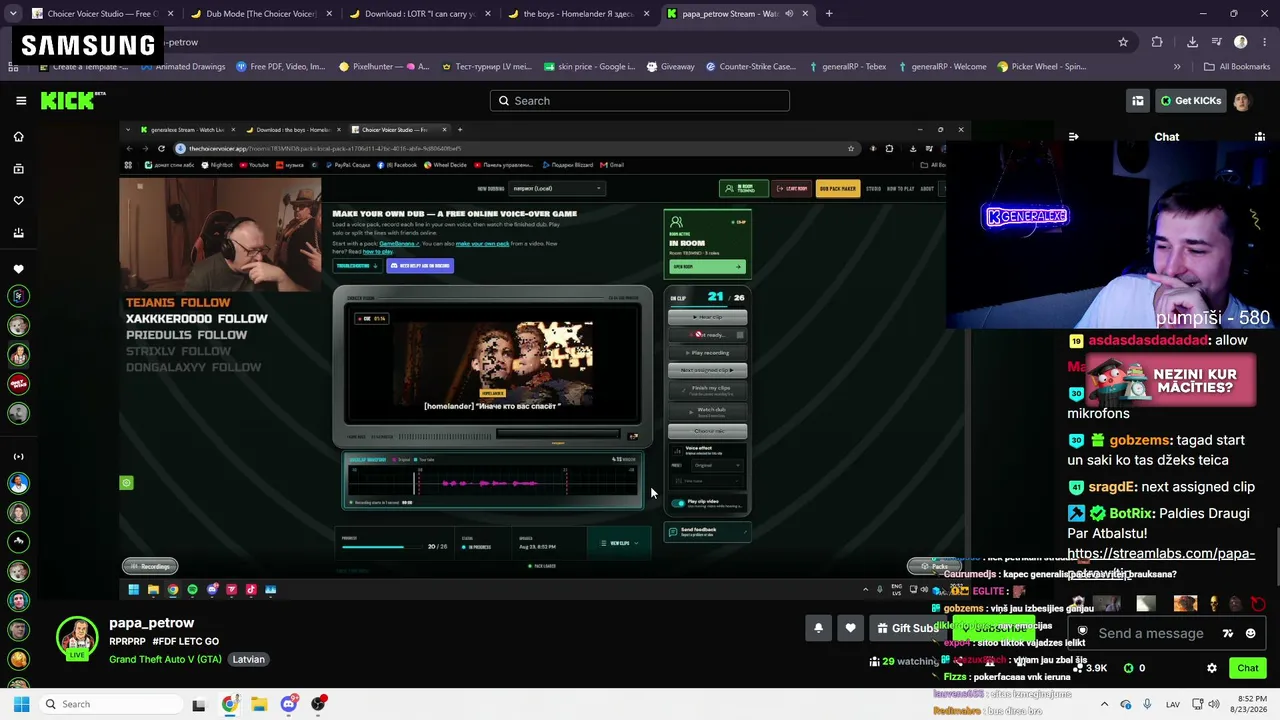Collapse the chat panel with arrow icon

1073,137
